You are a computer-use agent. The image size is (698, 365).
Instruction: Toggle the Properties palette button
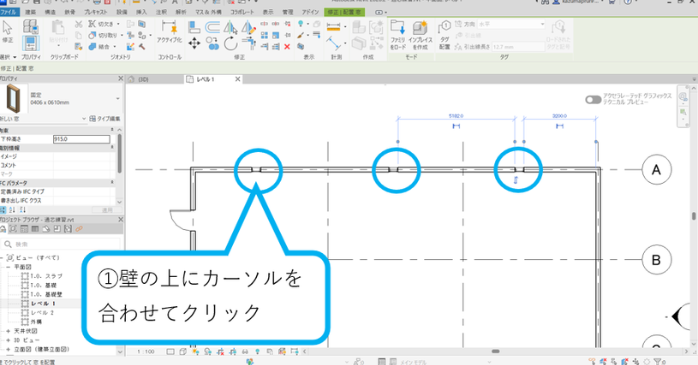(x=30, y=44)
